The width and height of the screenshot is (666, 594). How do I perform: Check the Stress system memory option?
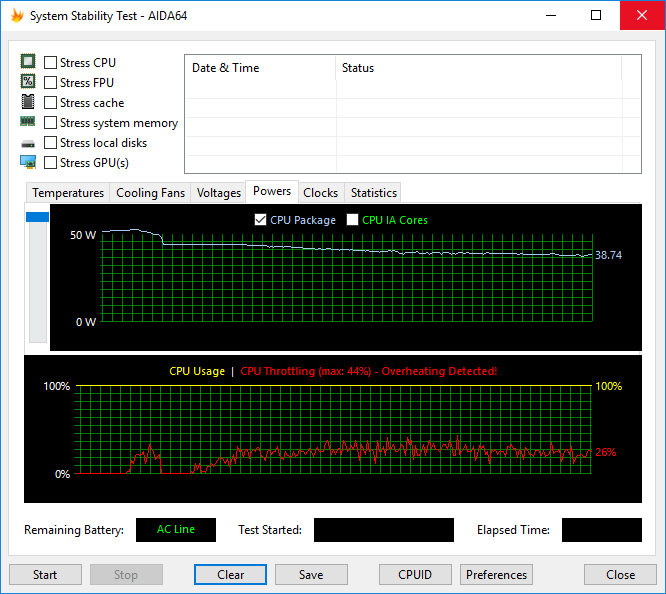coord(51,122)
